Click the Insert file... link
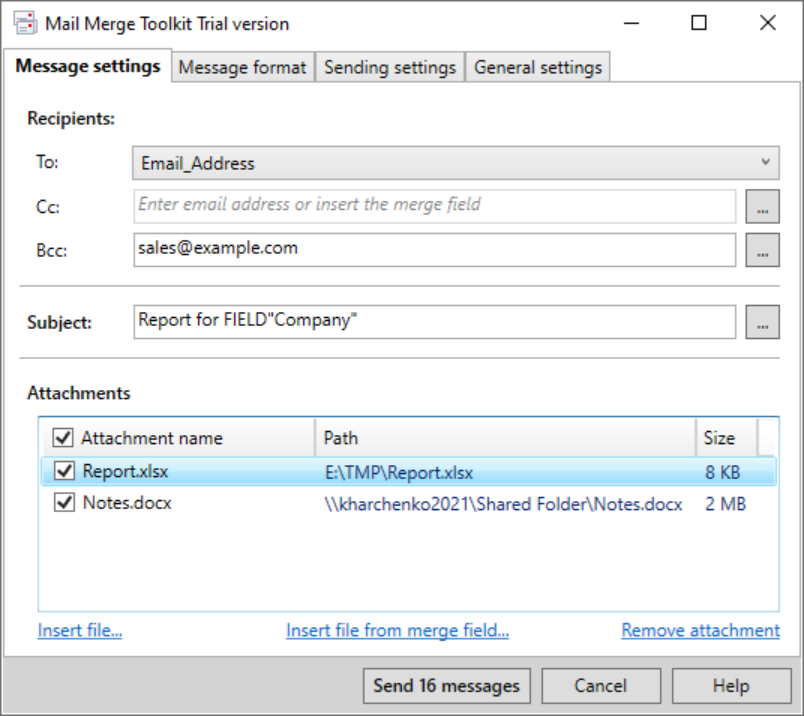Viewport: 804px width, 716px height. (80, 631)
